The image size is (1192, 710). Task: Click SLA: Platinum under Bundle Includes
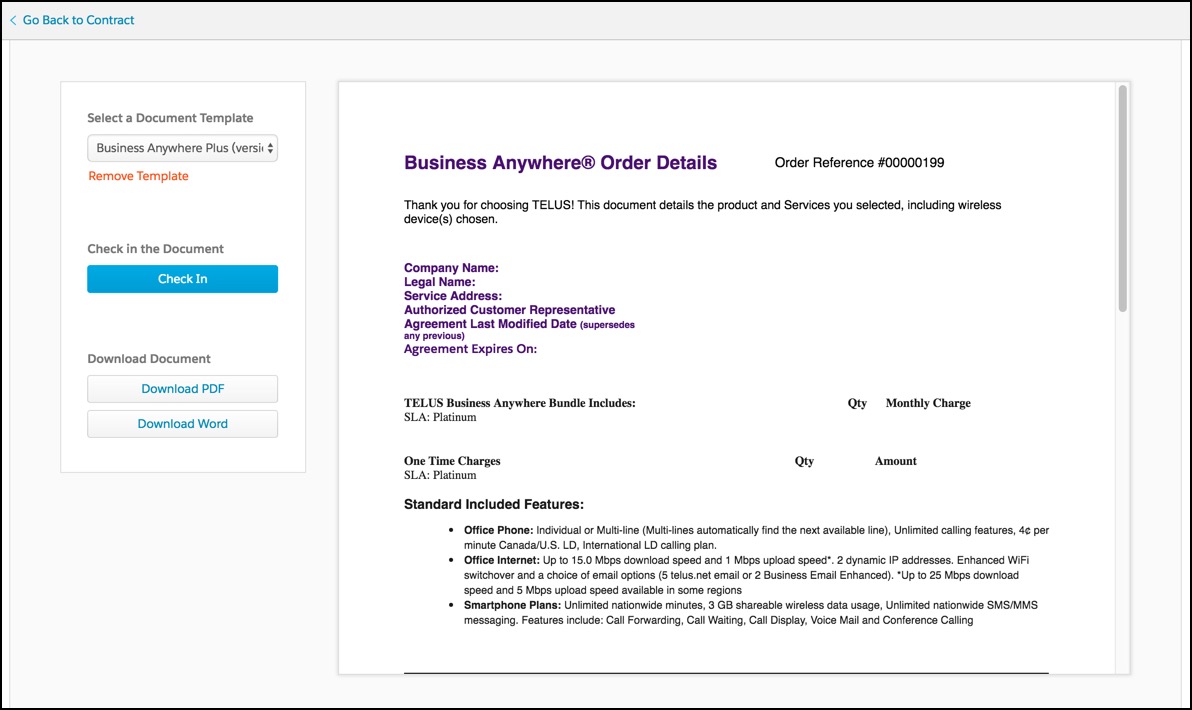[x=440, y=417]
